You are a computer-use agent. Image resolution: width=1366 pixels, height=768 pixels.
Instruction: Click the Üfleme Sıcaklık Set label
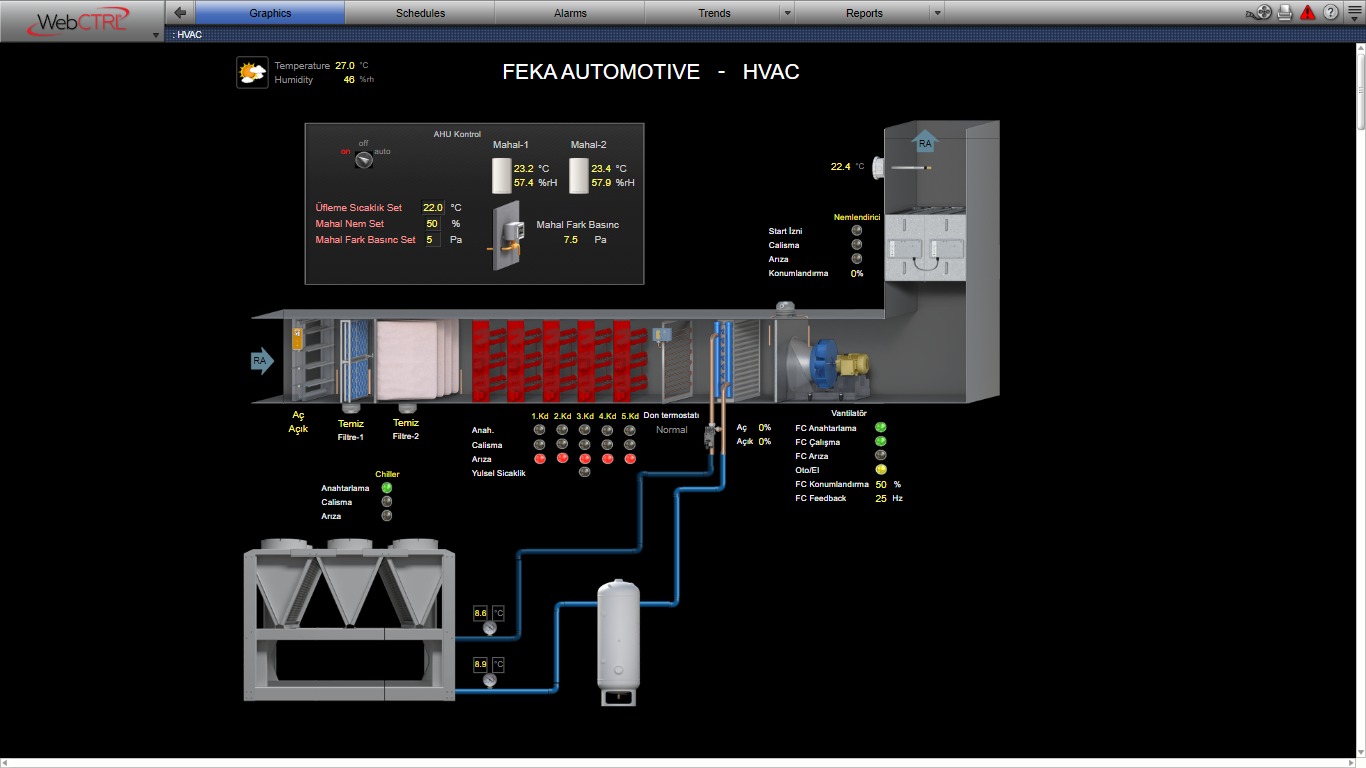click(358, 208)
